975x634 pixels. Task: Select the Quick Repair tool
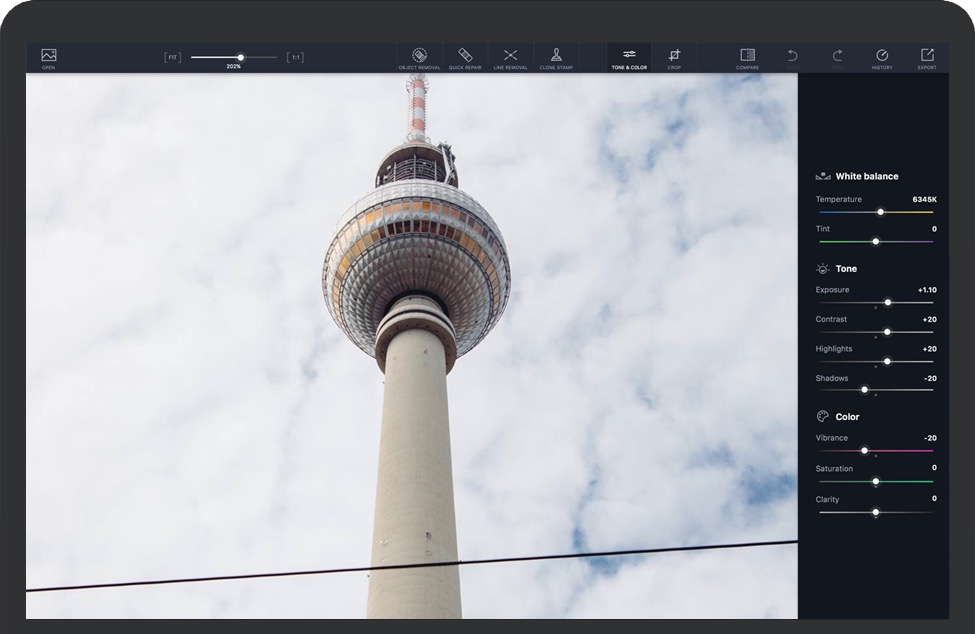coord(465,57)
